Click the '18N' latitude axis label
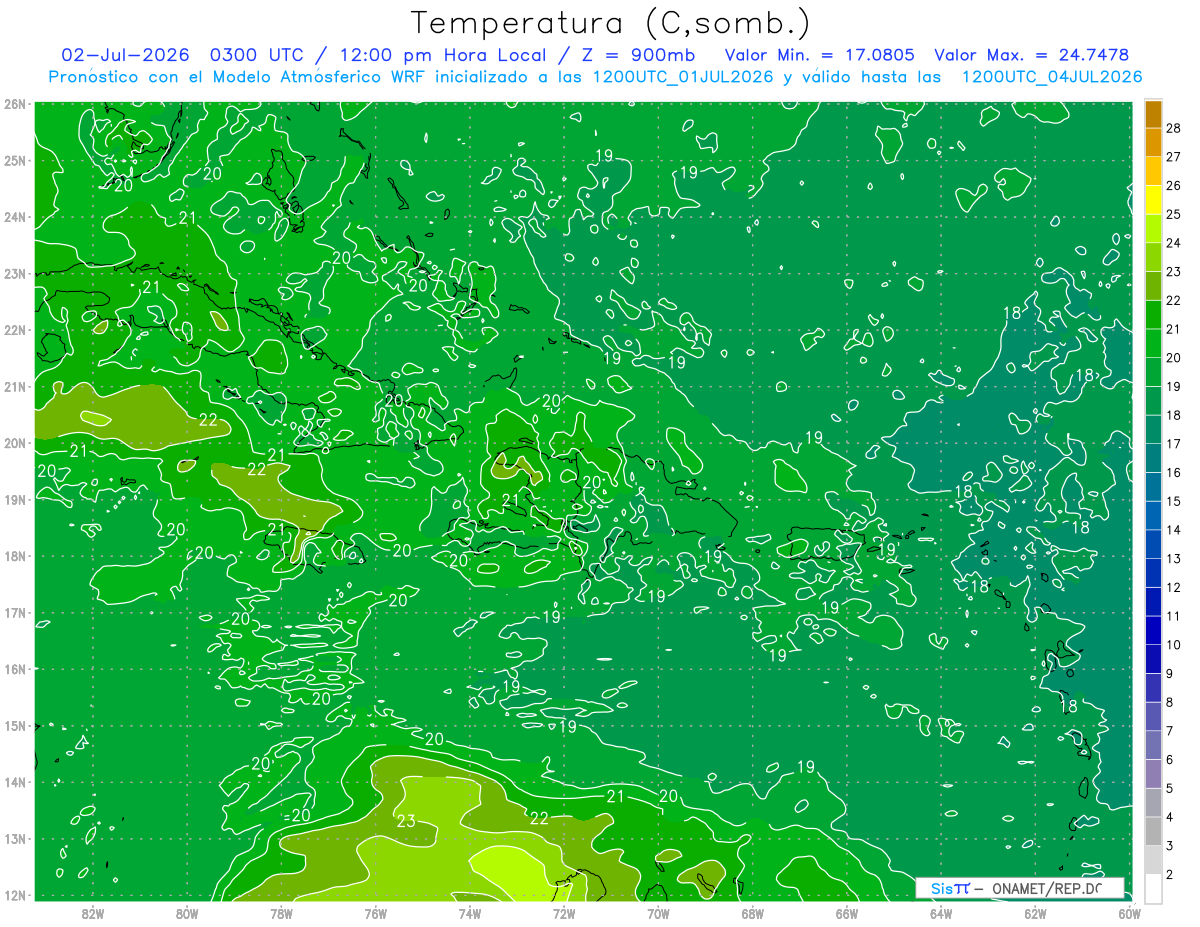Screen dimensions: 1200x927 click(15, 556)
